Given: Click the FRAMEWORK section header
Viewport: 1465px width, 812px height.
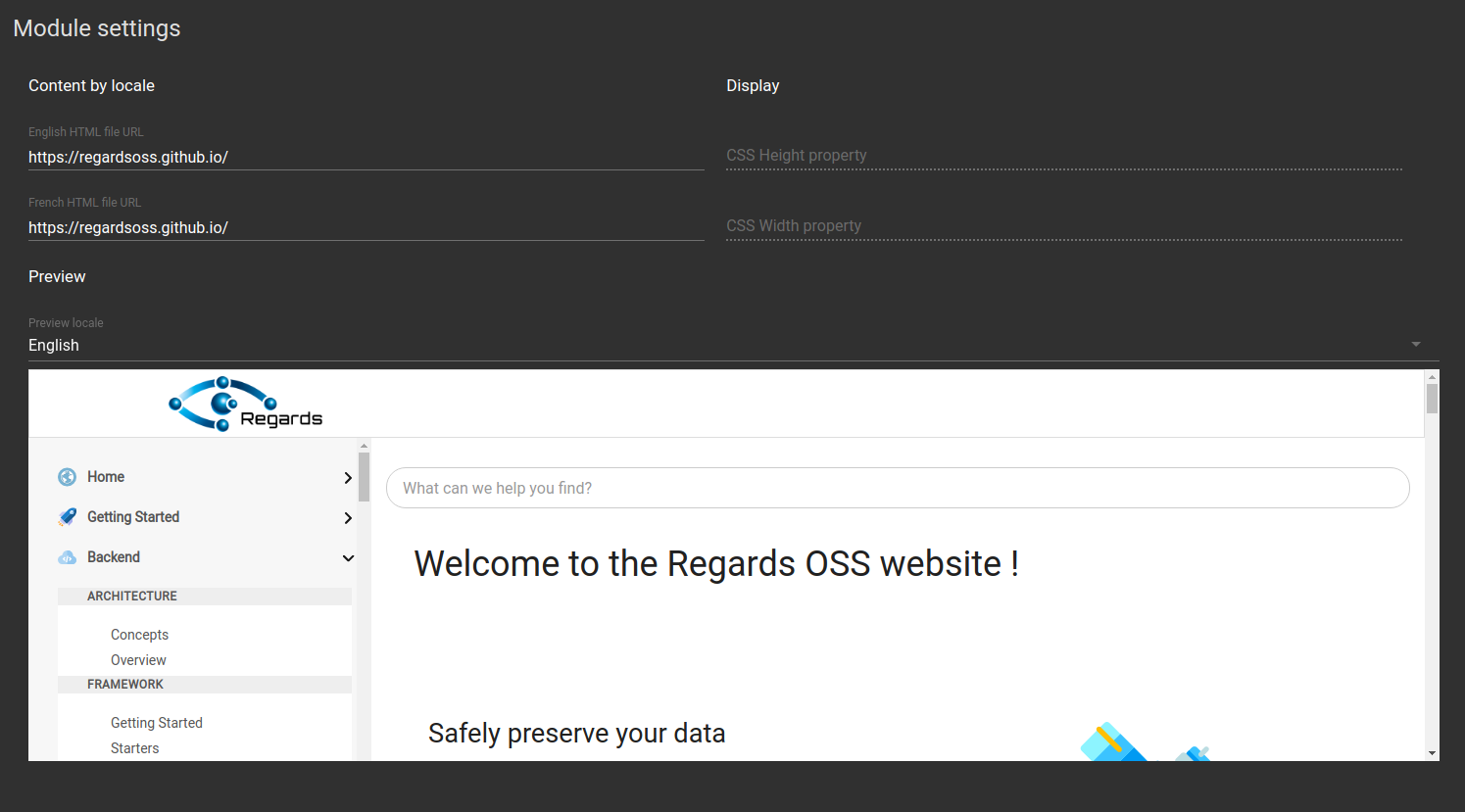Looking at the screenshot, I should tap(205, 685).
